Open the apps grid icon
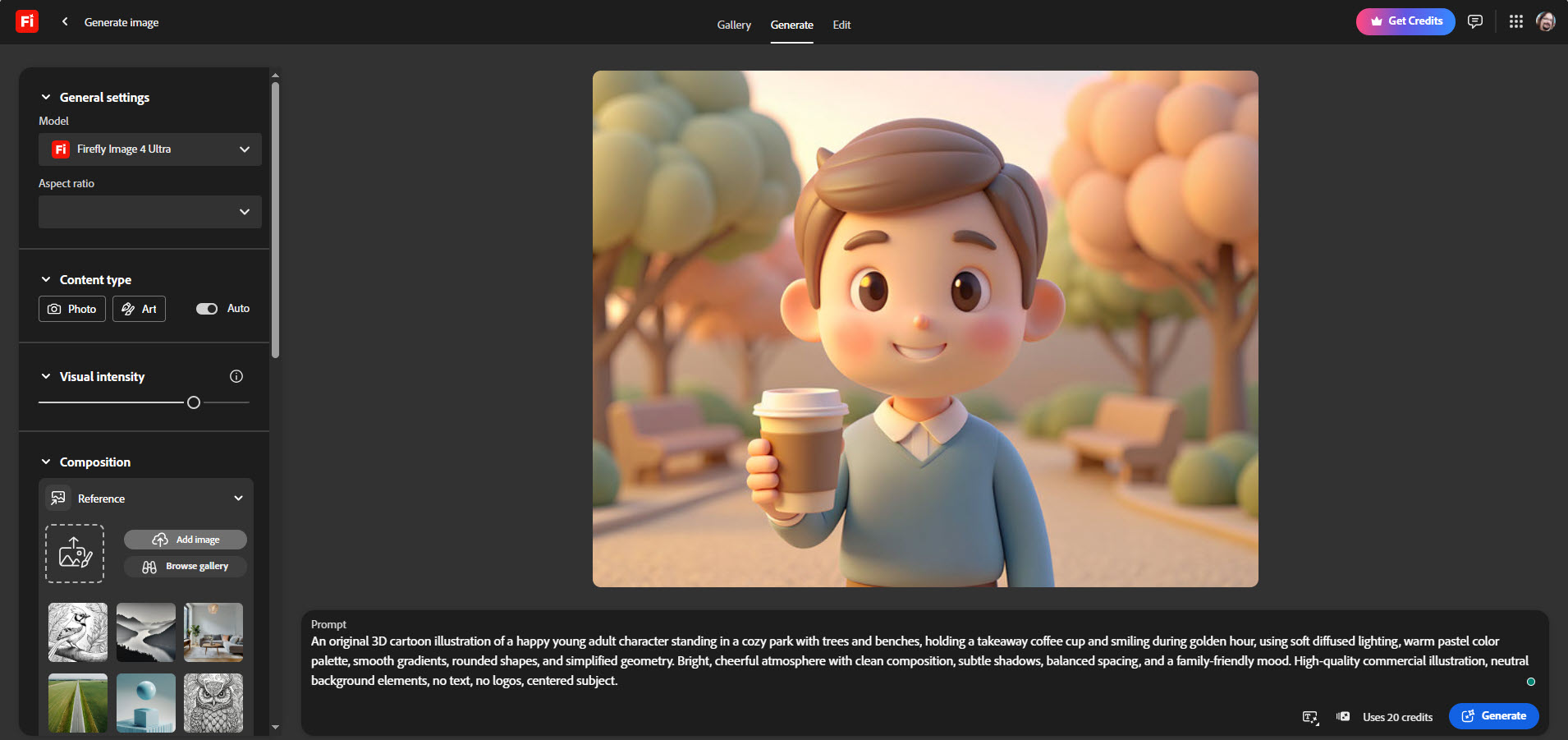Image resolution: width=1568 pixels, height=740 pixels. 1515,22
